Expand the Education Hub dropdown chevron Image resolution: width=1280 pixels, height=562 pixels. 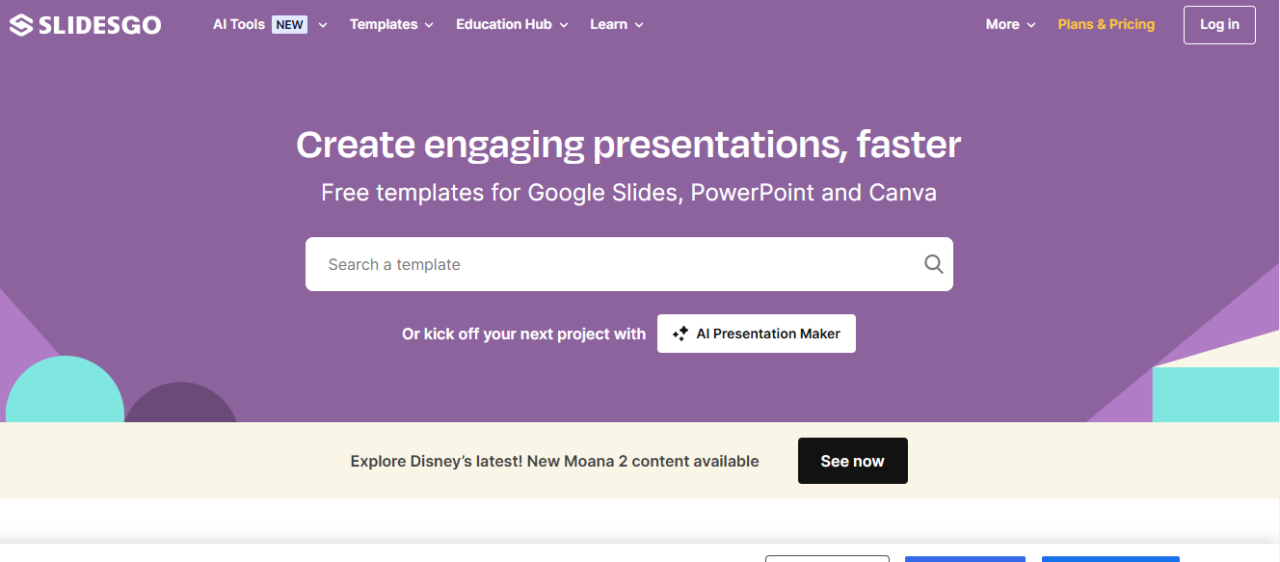pyautogui.click(x=564, y=25)
